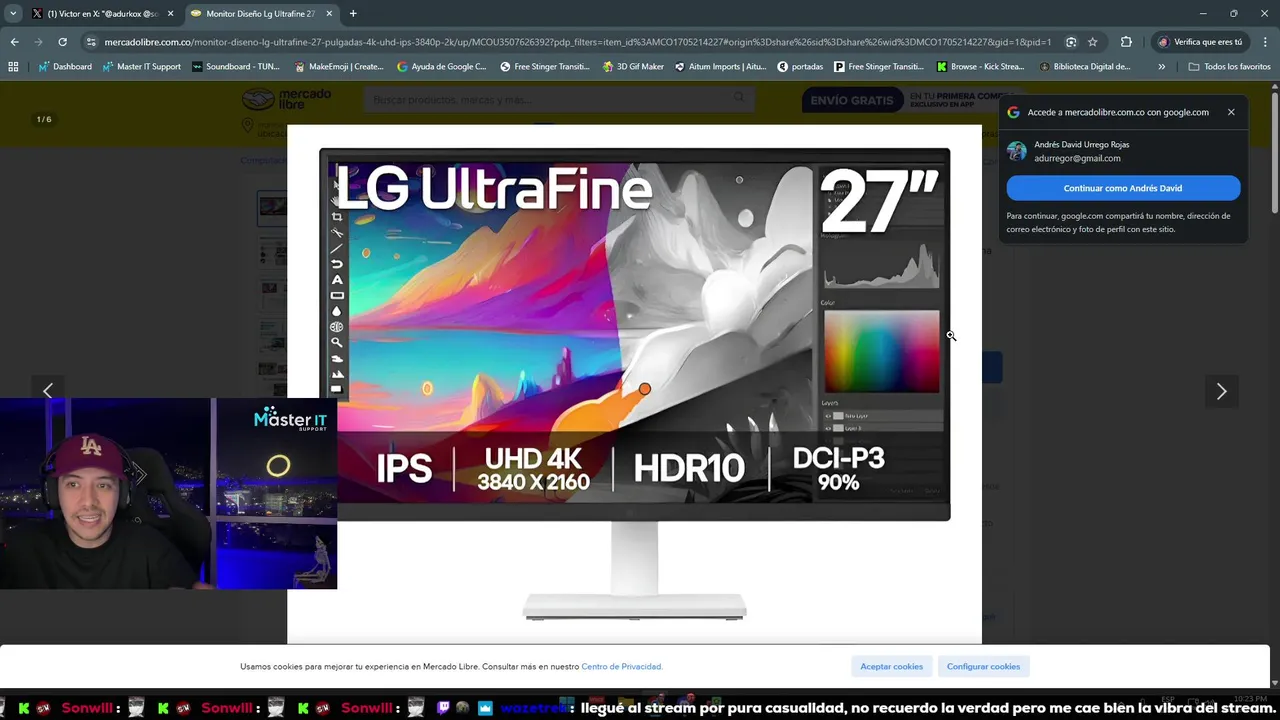1280x720 pixels.
Task: Click Configurar cookies
Action: (984, 666)
